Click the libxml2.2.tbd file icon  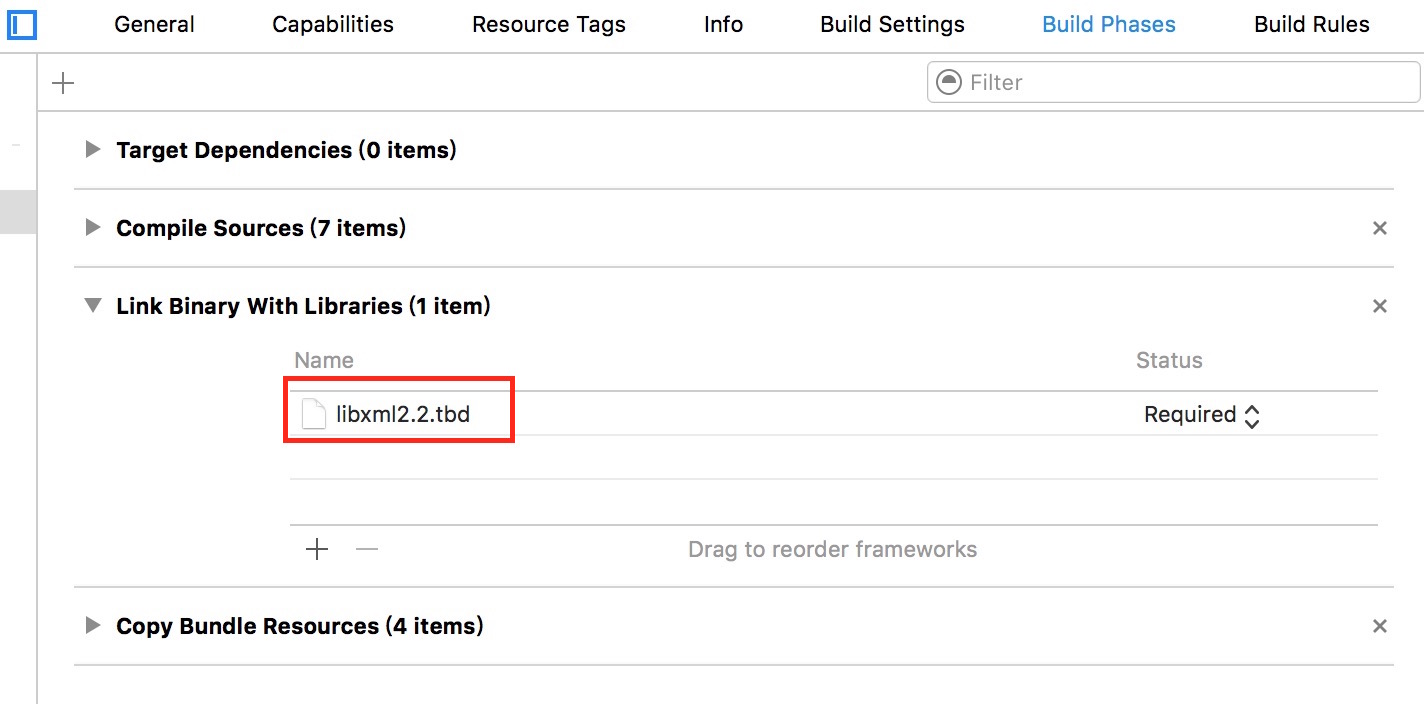(314, 414)
